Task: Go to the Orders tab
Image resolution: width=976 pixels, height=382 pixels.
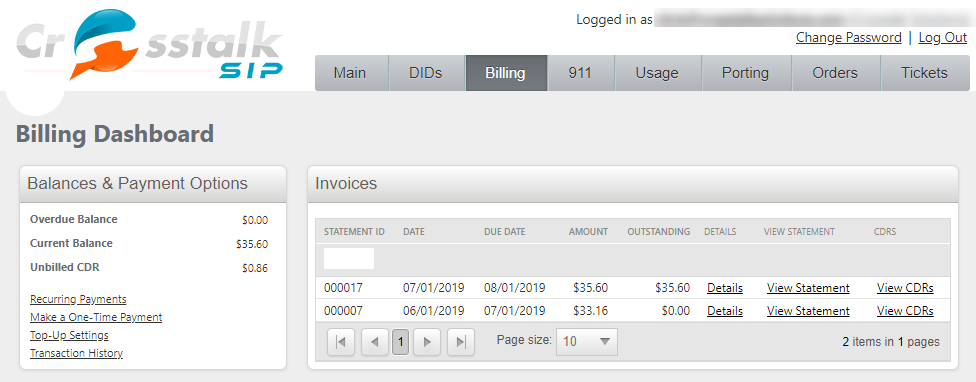Action: [x=835, y=73]
